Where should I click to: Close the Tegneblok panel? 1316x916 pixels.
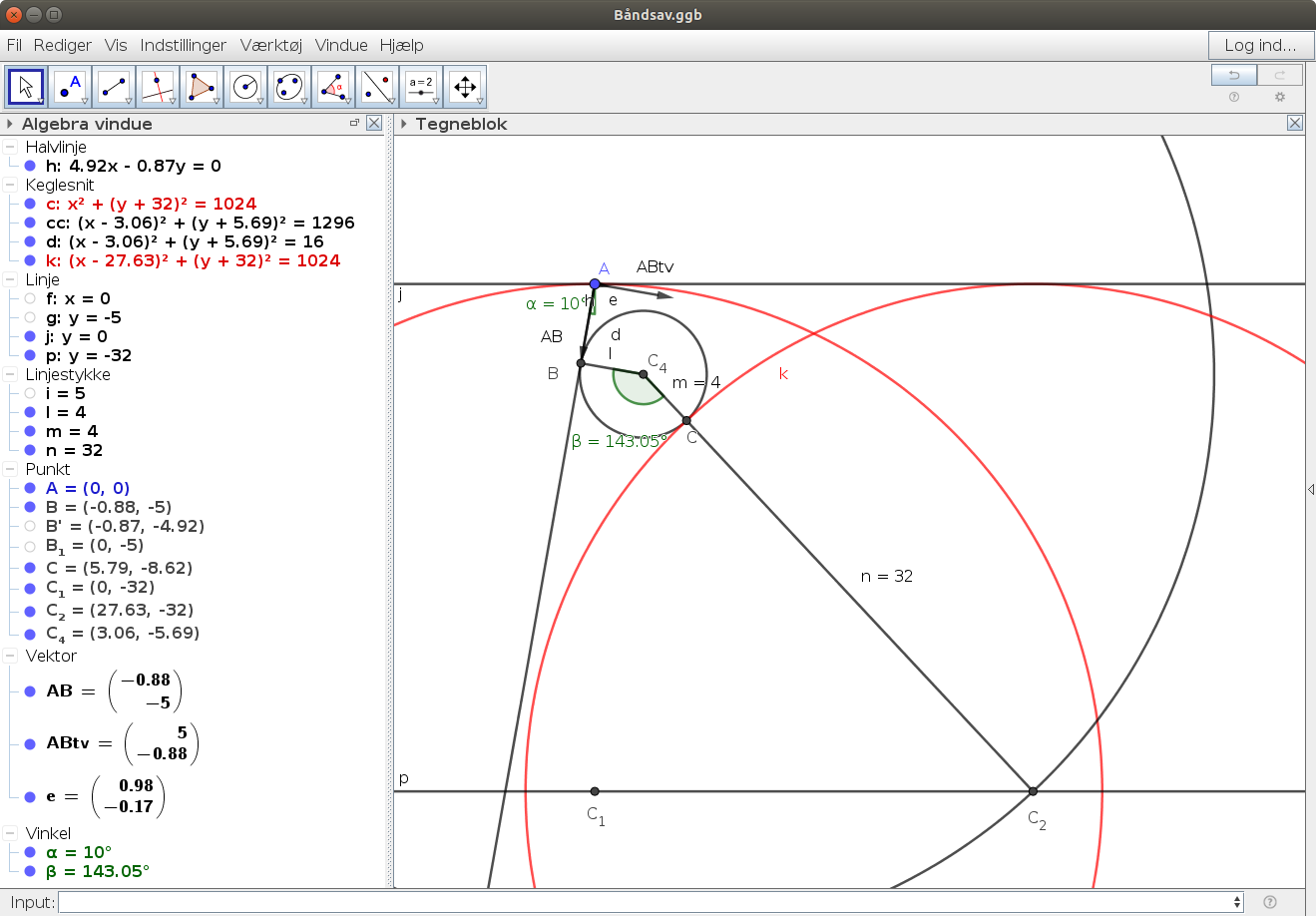[1295, 123]
